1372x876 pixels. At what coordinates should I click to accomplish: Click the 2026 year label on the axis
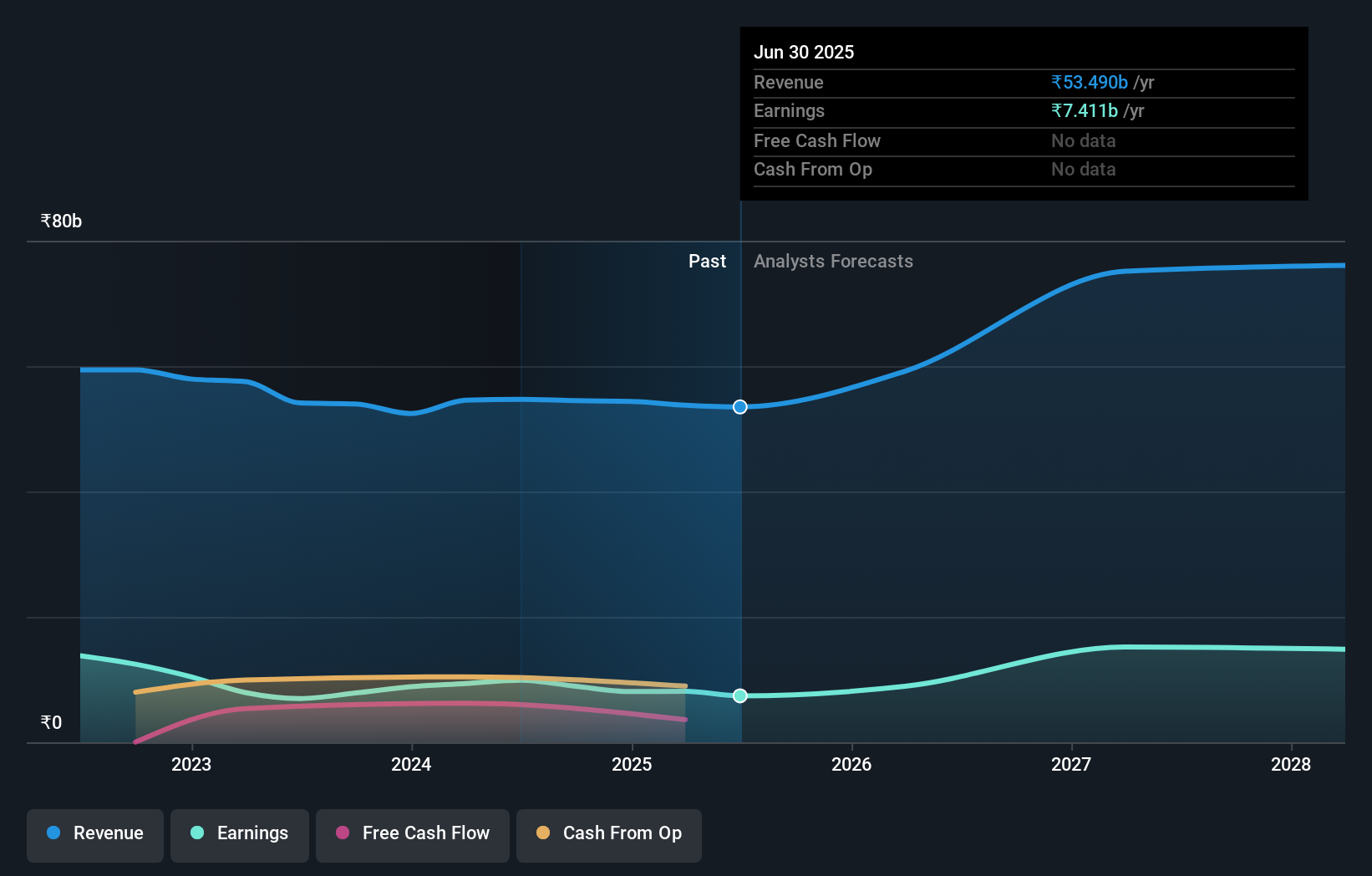coord(851,764)
